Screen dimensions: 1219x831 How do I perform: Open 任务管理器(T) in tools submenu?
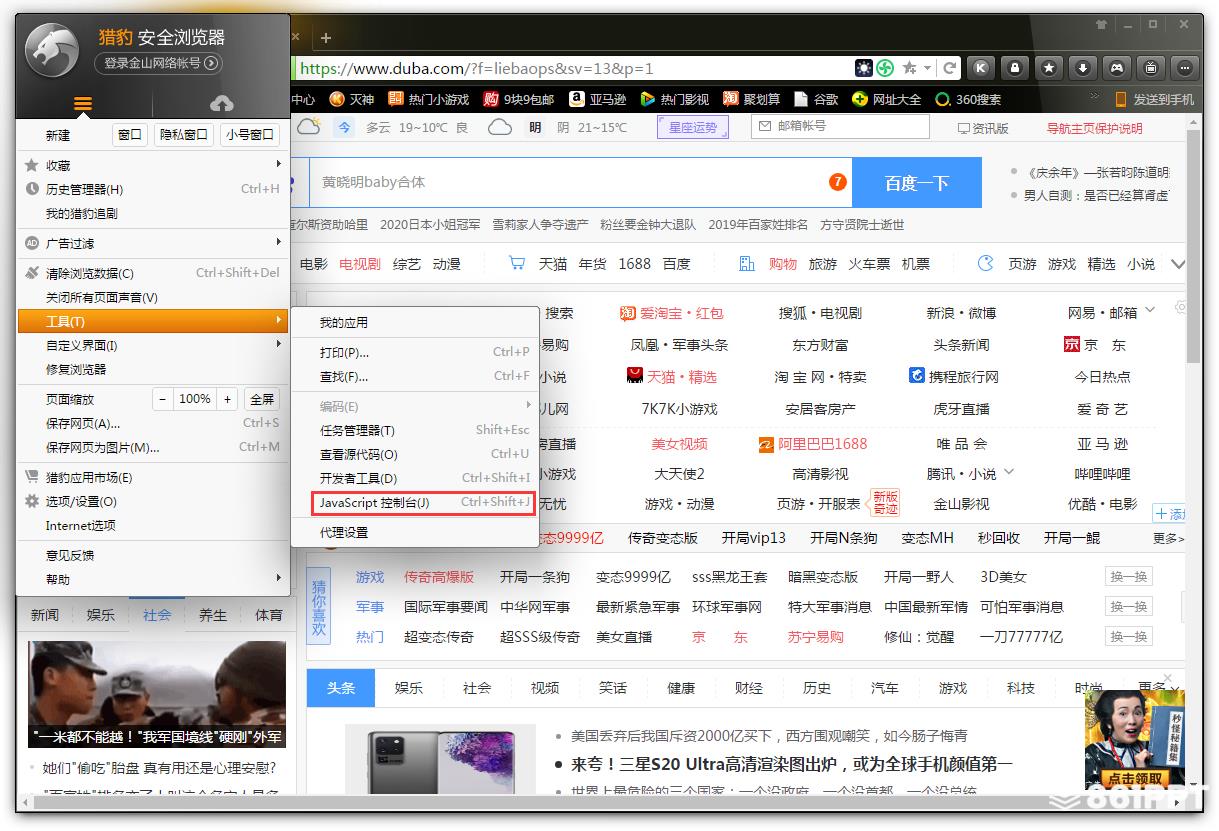tap(415, 430)
